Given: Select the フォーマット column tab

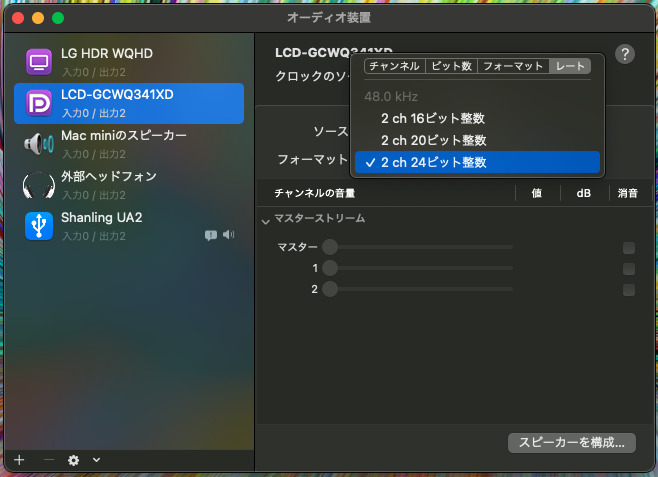Looking at the screenshot, I should [513, 66].
